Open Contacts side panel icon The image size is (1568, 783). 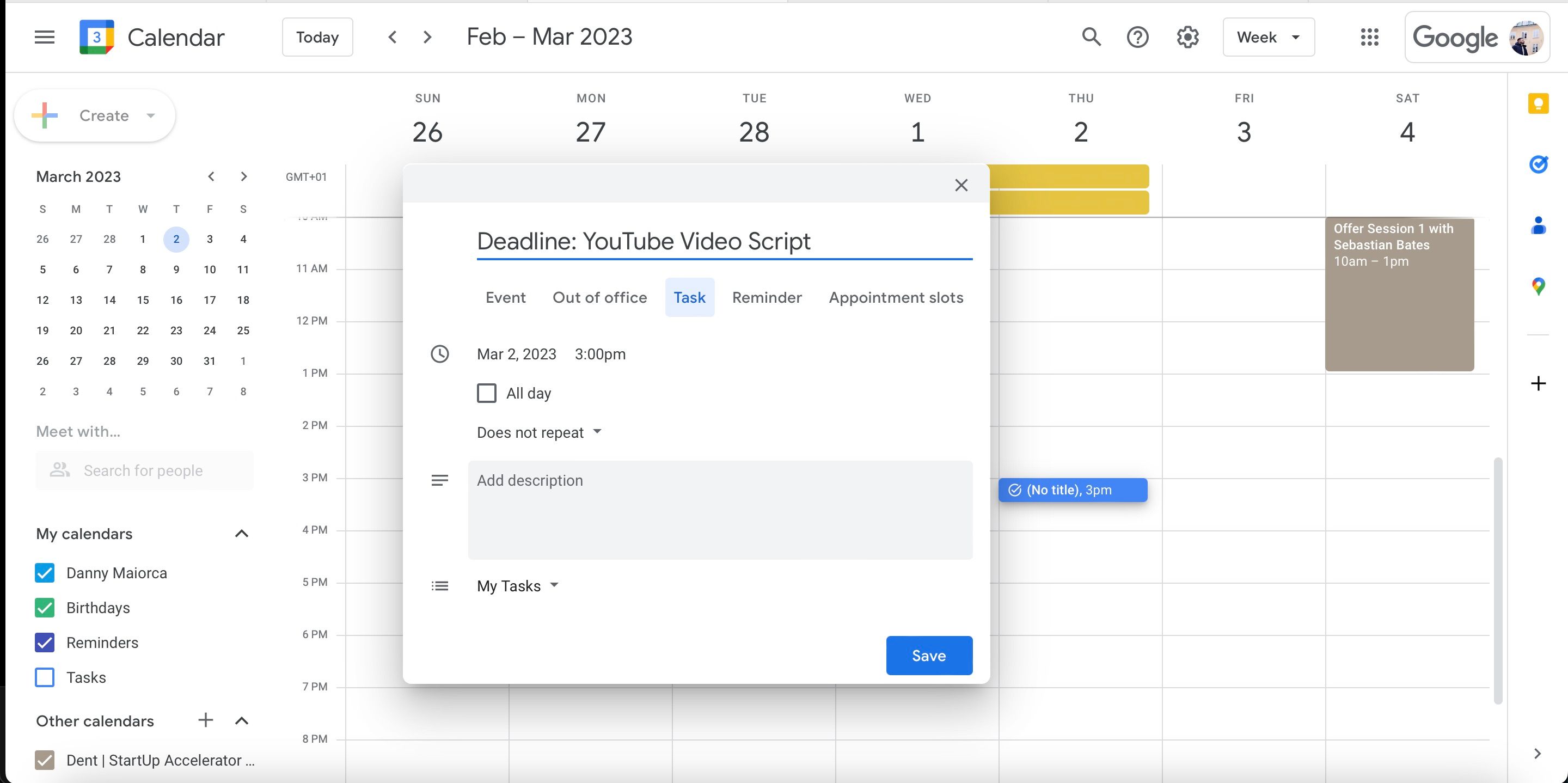click(x=1538, y=226)
